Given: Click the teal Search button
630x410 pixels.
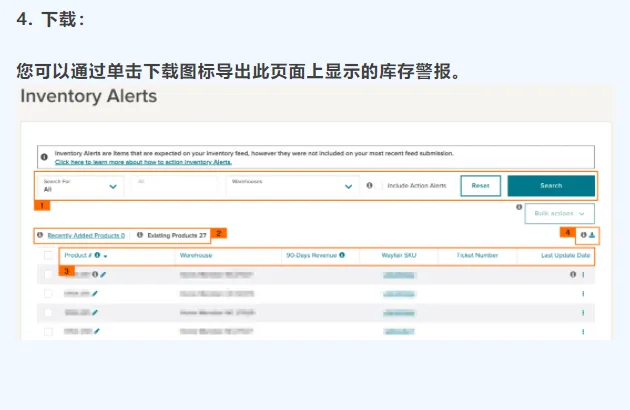Looking at the screenshot, I should coord(551,186).
